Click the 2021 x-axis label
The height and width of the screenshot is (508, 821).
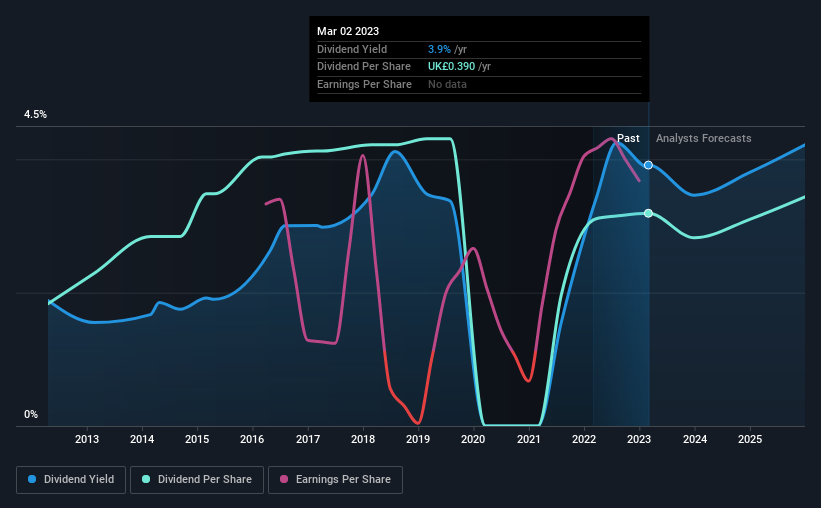tap(529, 439)
